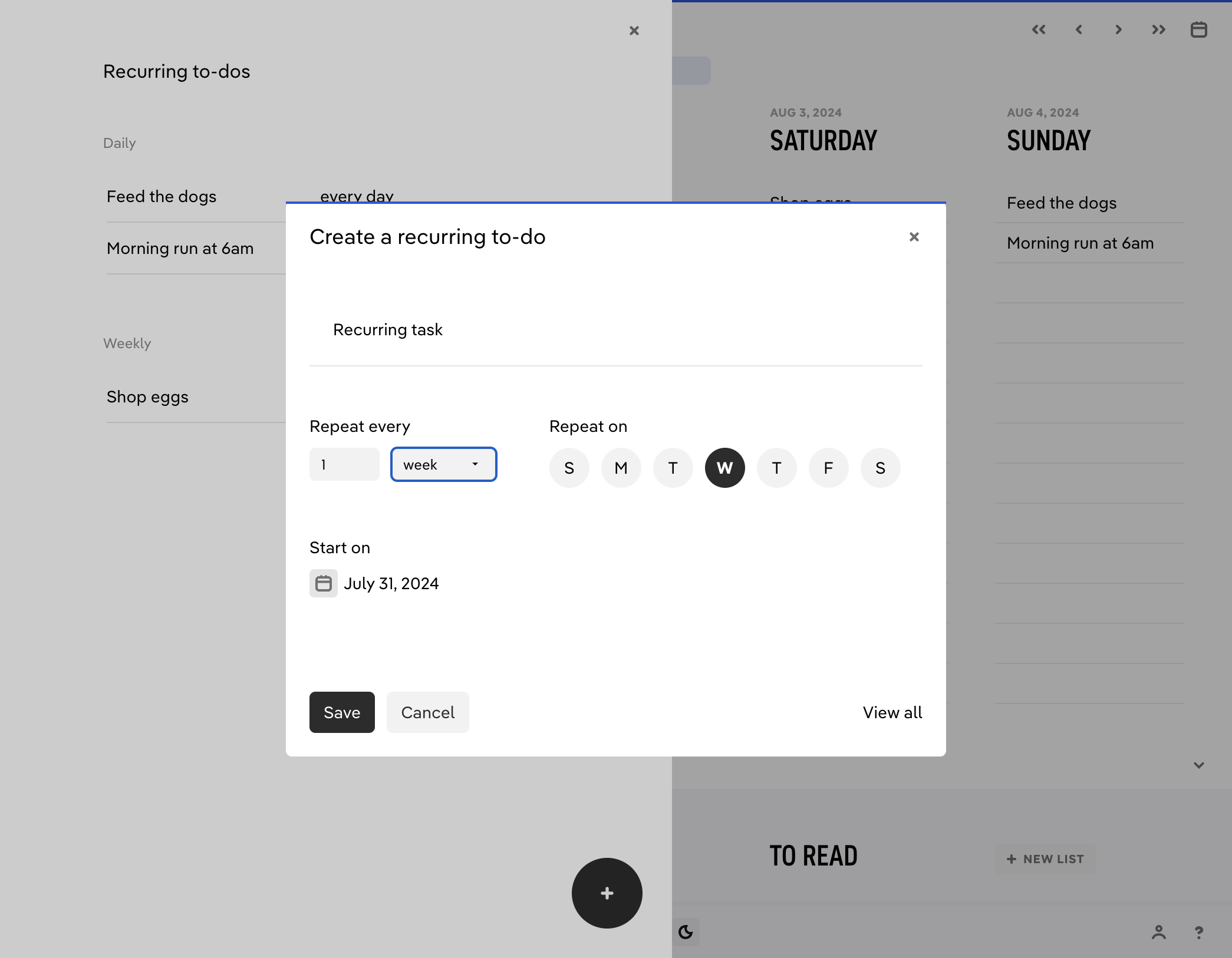The height and width of the screenshot is (958, 1232).
Task: Open the help question mark
Action: [1199, 932]
